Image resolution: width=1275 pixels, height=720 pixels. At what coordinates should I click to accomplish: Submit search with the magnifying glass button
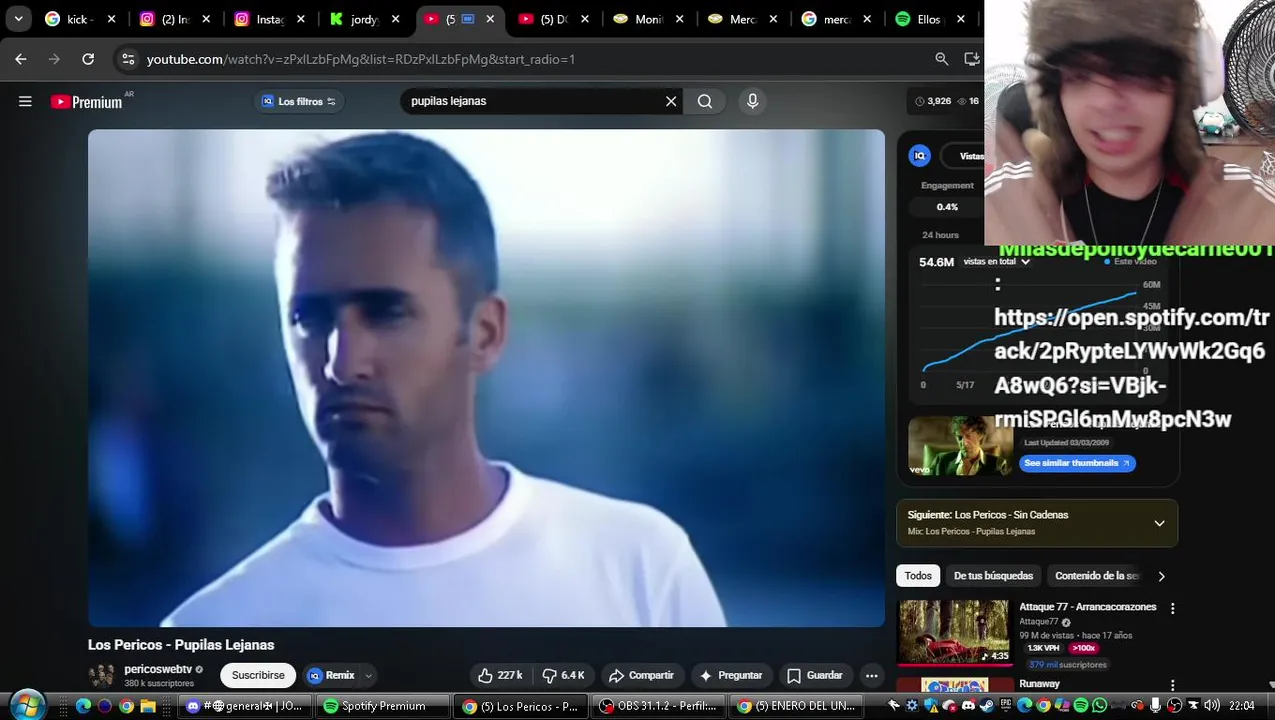point(705,101)
